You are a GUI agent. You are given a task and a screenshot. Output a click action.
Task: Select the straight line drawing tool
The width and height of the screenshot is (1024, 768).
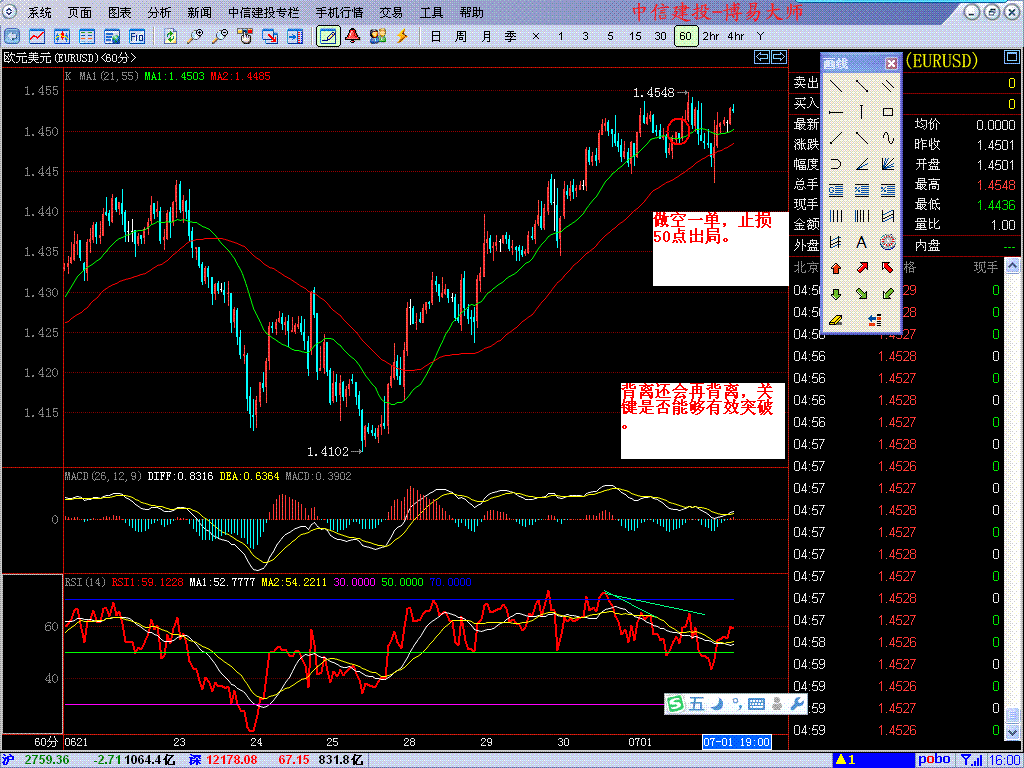click(835, 86)
